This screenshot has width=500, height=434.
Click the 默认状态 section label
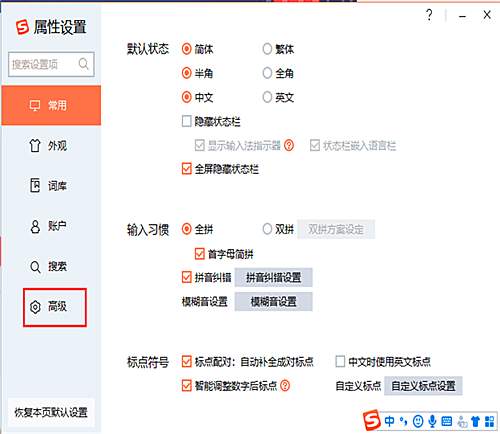[148, 49]
